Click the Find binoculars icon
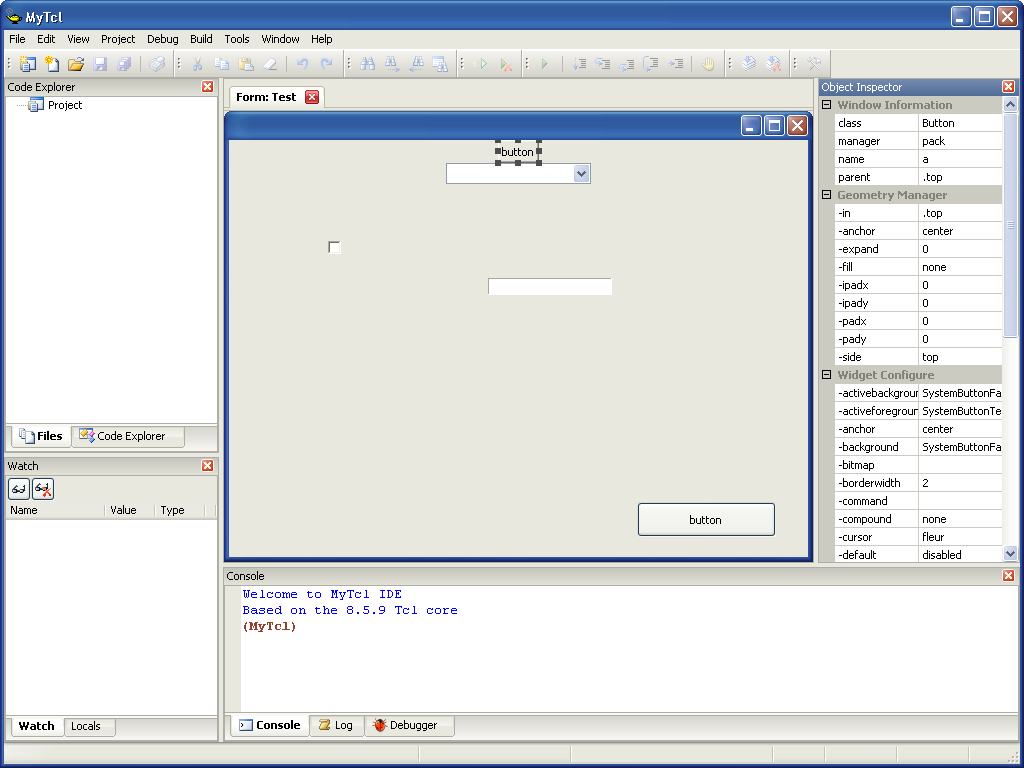The width and height of the screenshot is (1024, 768). coord(368,64)
